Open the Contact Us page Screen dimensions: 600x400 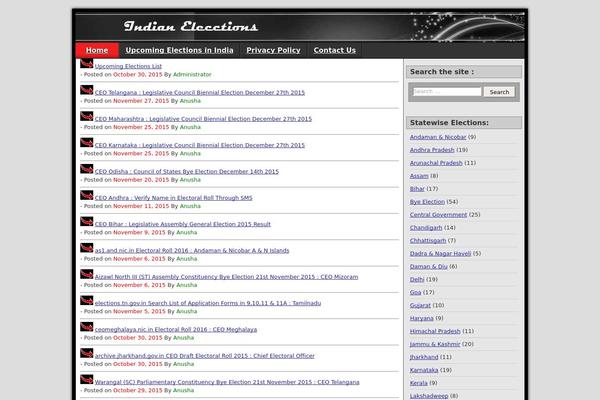point(334,50)
